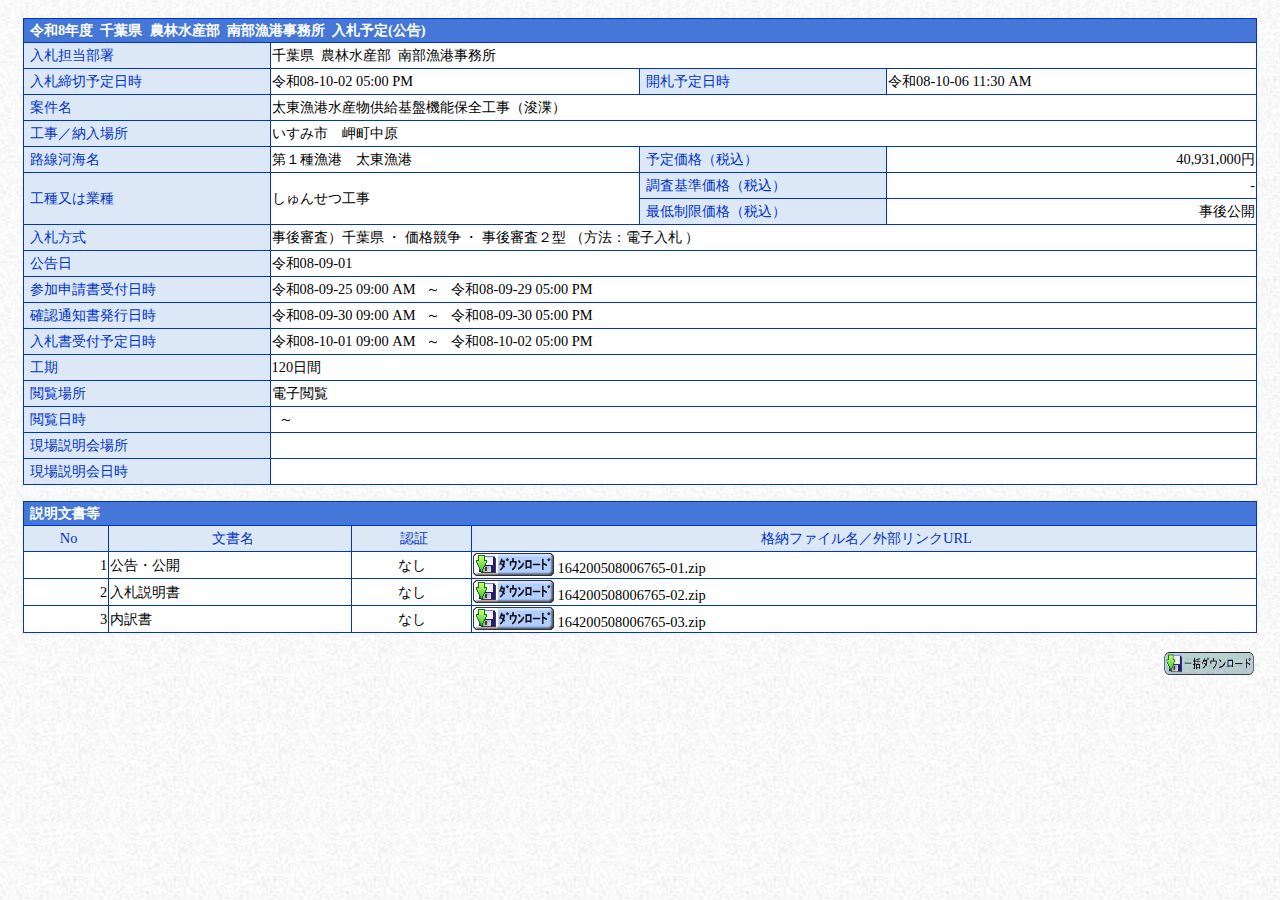Click the 電子閲覧 value
The height and width of the screenshot is (900, 1280).
[300, 393]
